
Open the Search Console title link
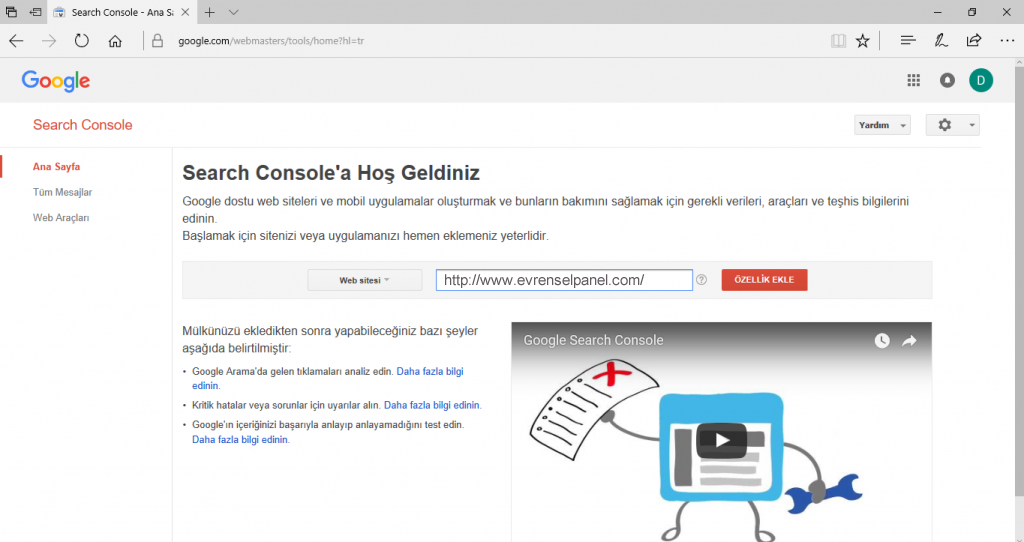(x=82, y=125)
